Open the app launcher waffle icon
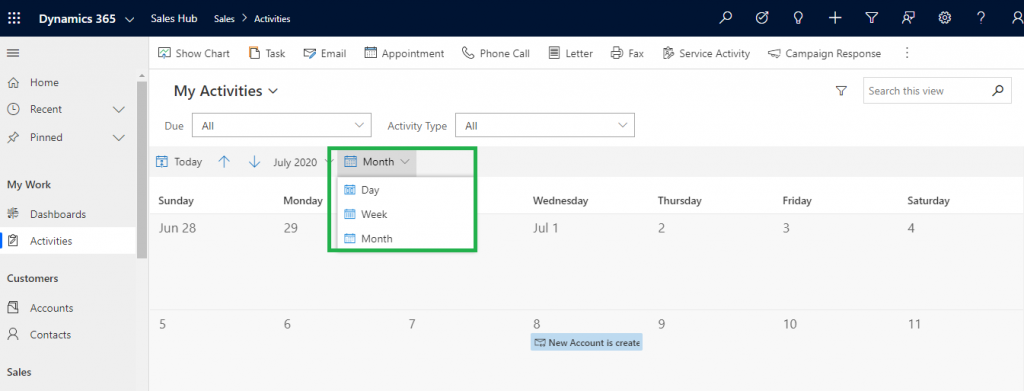The width and height of the screenshot is (1024, 391). (x=14, y=18)
